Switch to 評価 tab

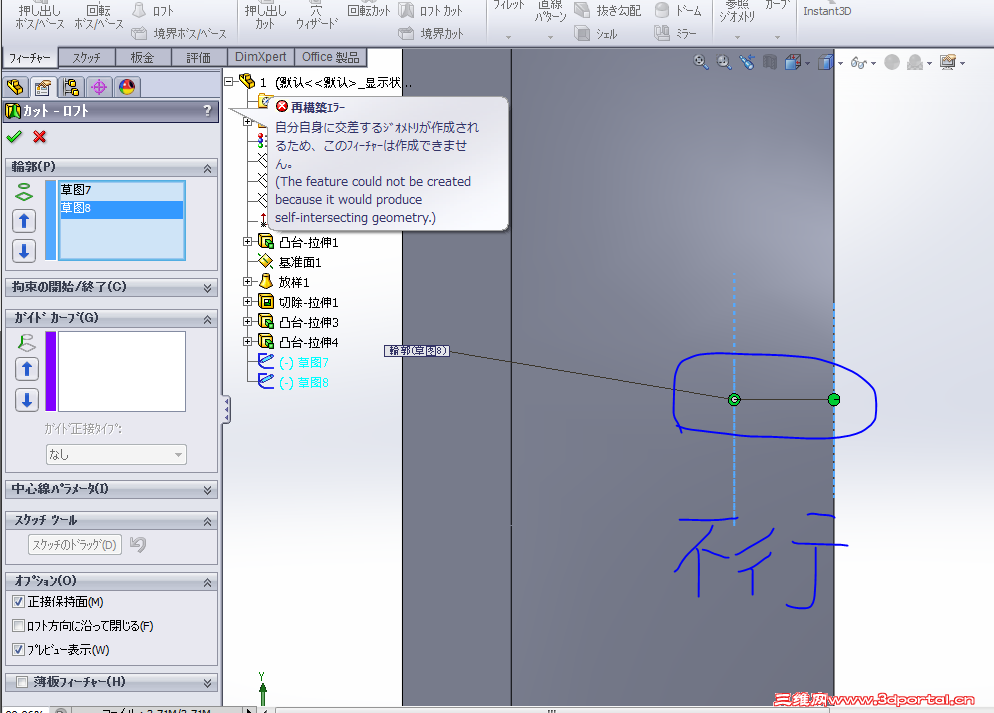pos(199,58)
